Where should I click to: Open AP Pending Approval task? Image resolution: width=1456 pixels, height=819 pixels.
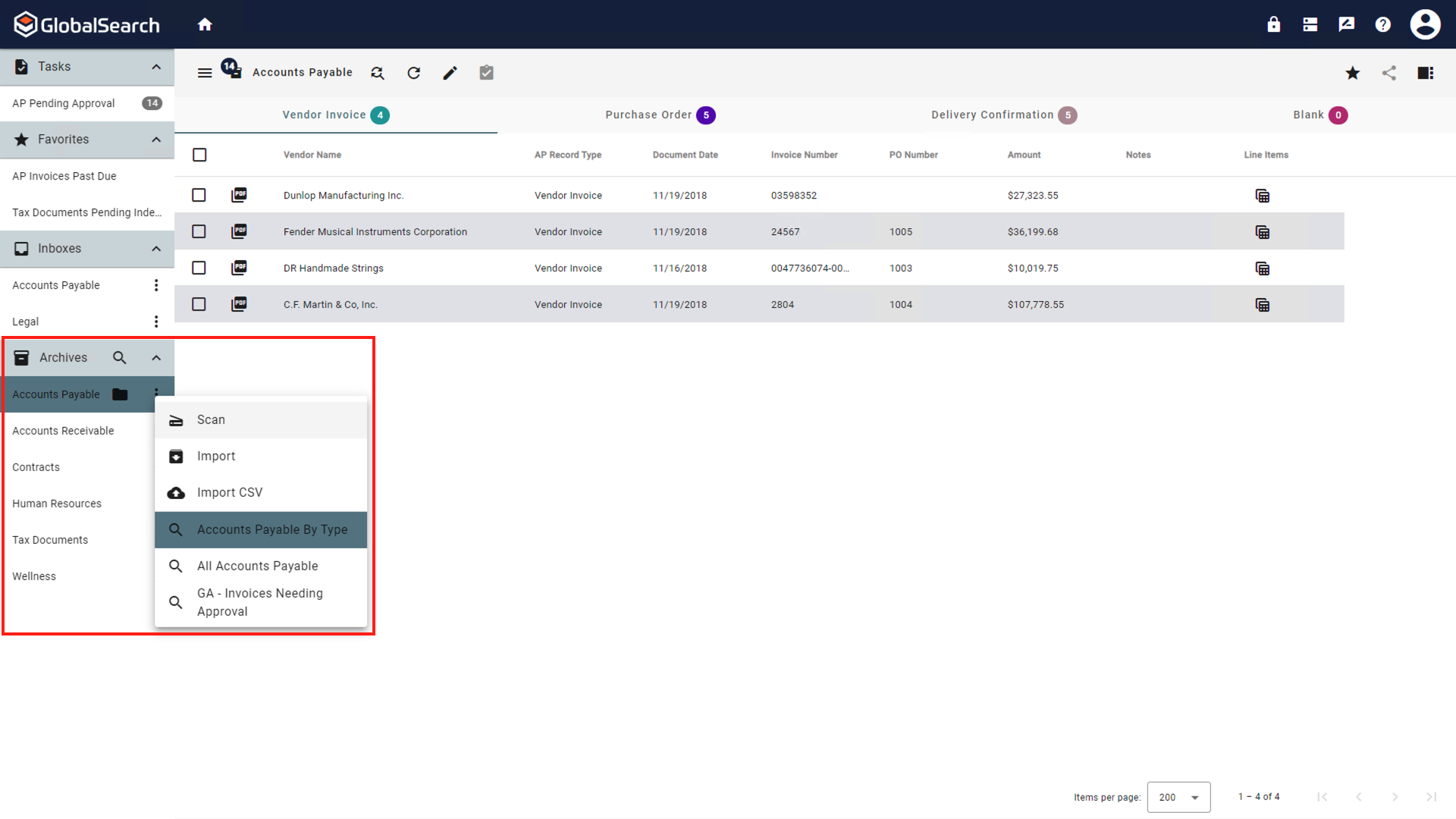(x=64, y=103)
